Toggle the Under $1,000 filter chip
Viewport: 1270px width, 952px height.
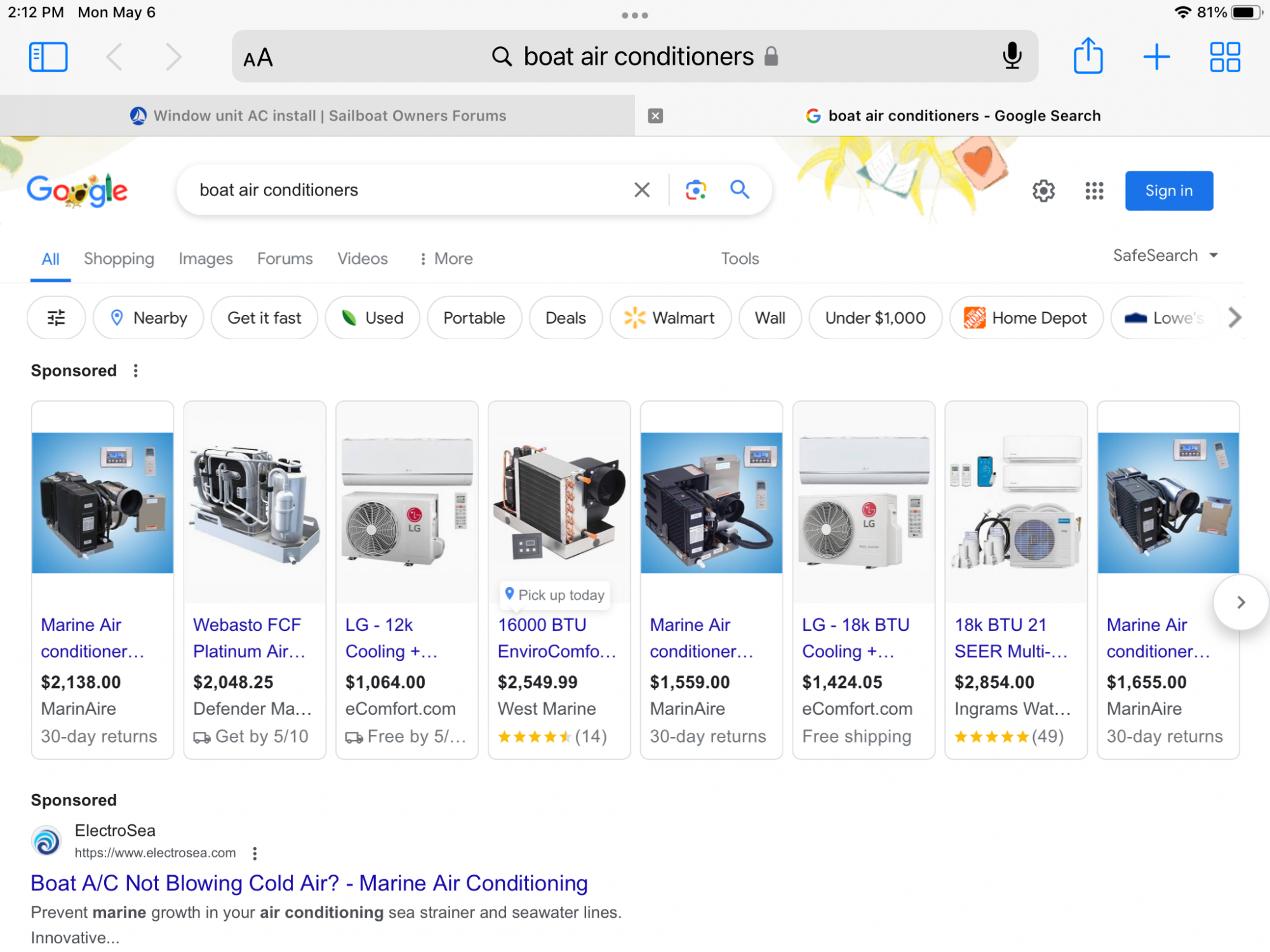coord(876,317)
